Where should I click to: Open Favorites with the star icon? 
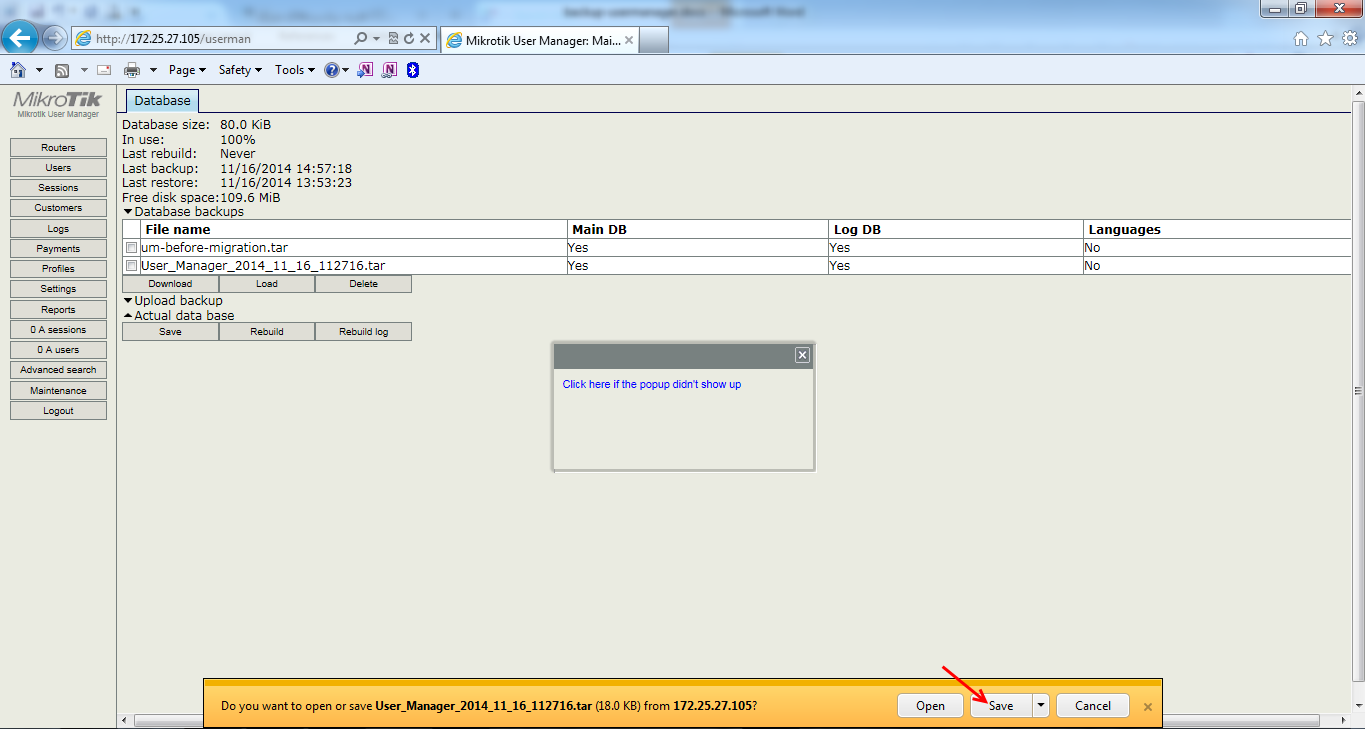(1325, 38)
